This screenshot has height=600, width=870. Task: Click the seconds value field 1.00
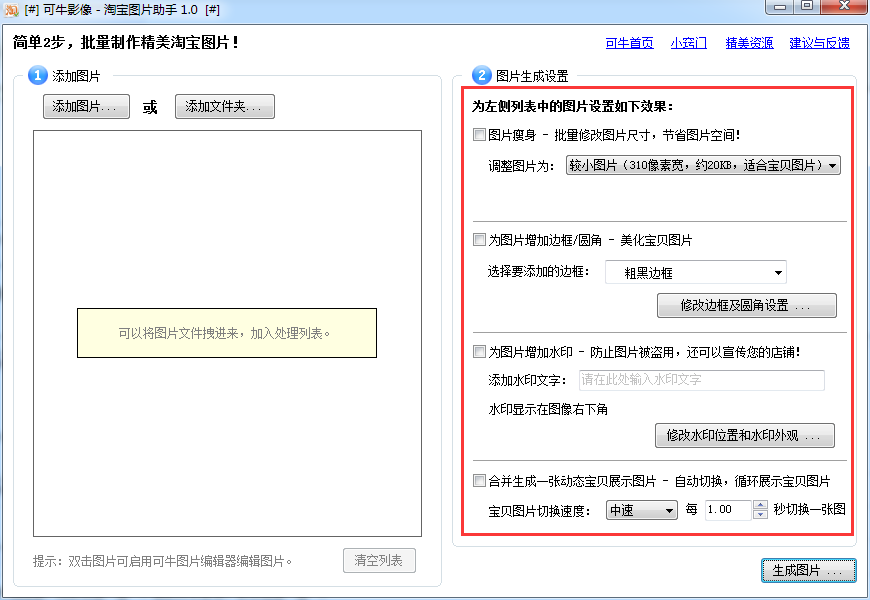click(x=728, y=510)
